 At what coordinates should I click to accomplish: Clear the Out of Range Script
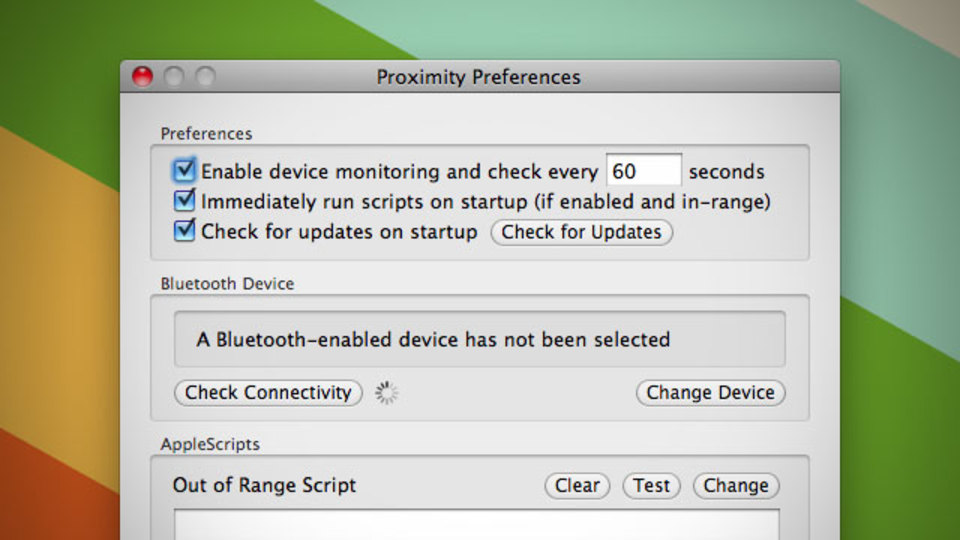click(577, 486)
